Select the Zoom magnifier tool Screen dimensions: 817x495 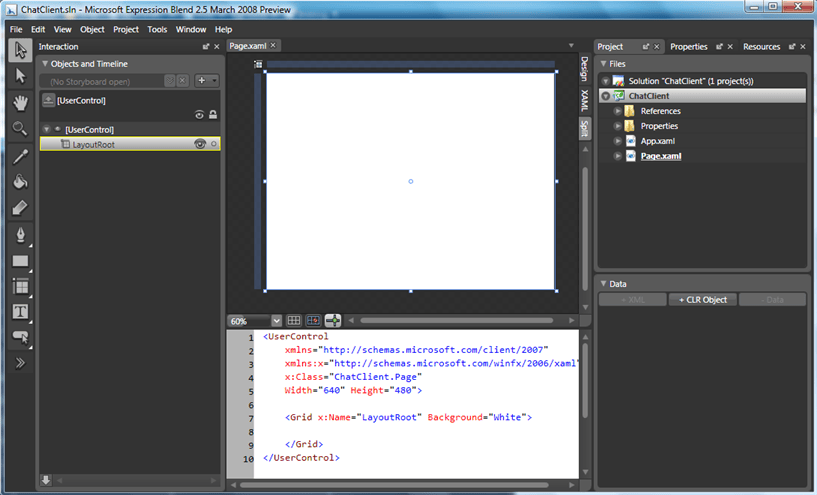pos(20,128)
